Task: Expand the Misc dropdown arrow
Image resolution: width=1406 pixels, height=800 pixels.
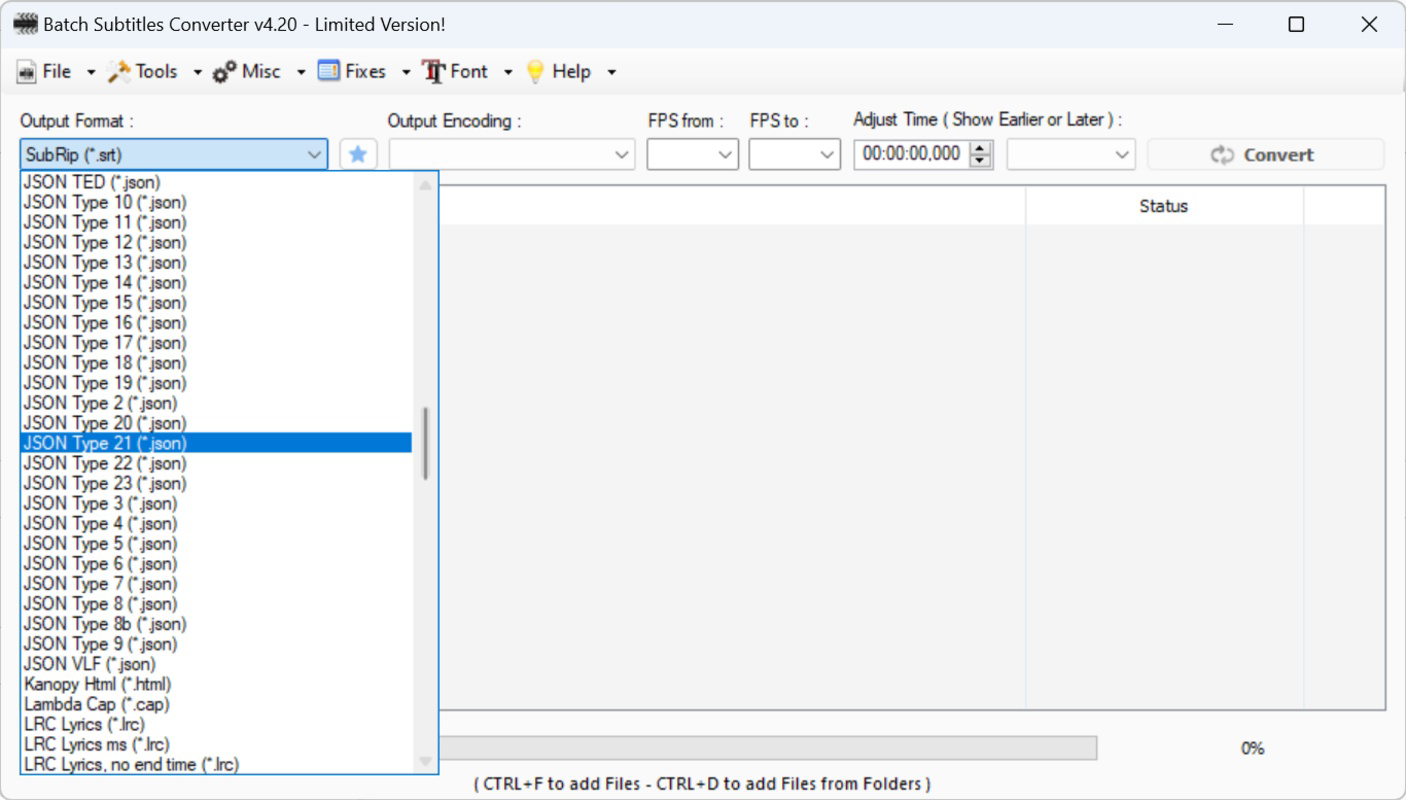Action: coord(301,72)
